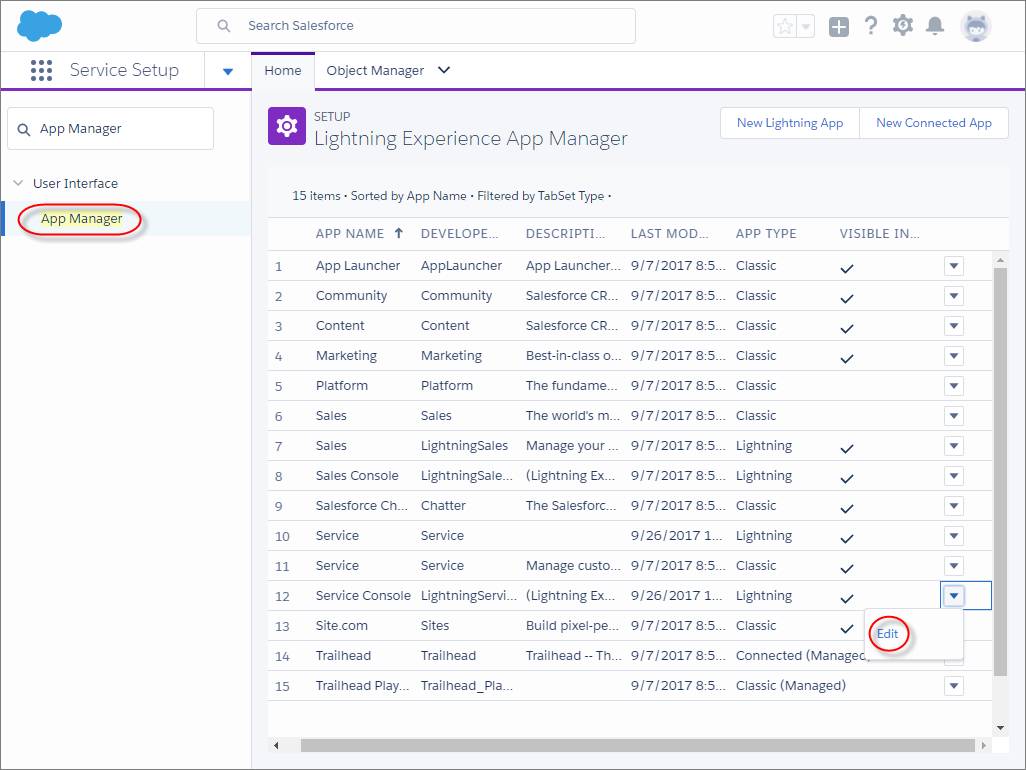Open row actions dropdown for Marketing
This screenshot has height=770, width=1026.
[x=953, y=356]
